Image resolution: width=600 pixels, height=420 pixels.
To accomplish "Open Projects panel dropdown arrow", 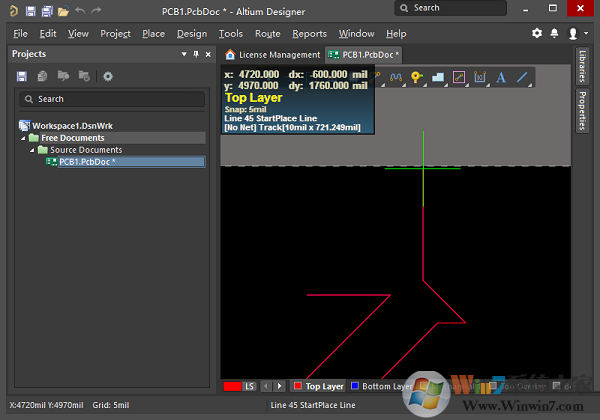I will (184, 54).
